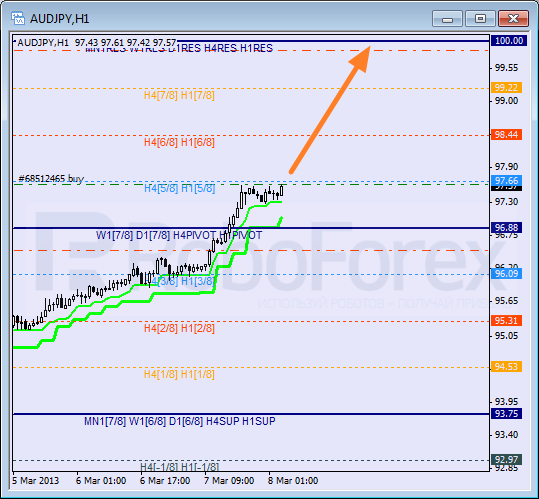
Task: Click the 96.88 pivot price label
Action: point(507,228)
